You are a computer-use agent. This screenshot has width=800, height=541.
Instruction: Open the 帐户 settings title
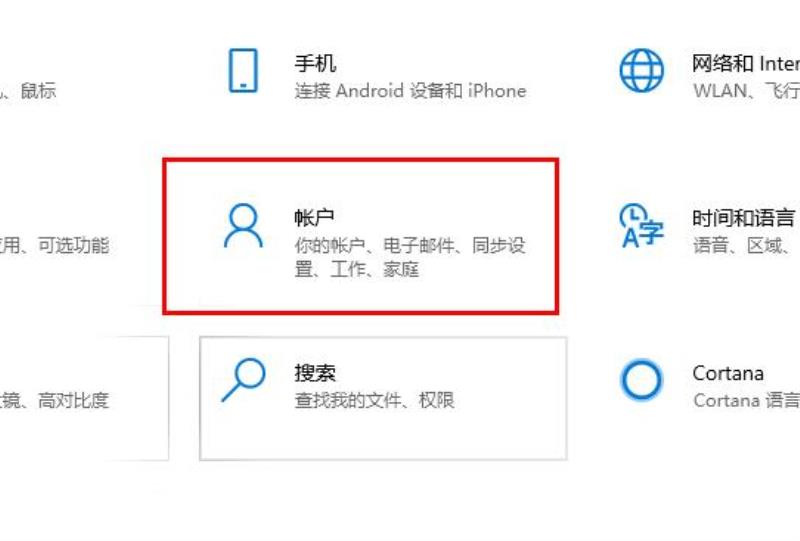314,218
